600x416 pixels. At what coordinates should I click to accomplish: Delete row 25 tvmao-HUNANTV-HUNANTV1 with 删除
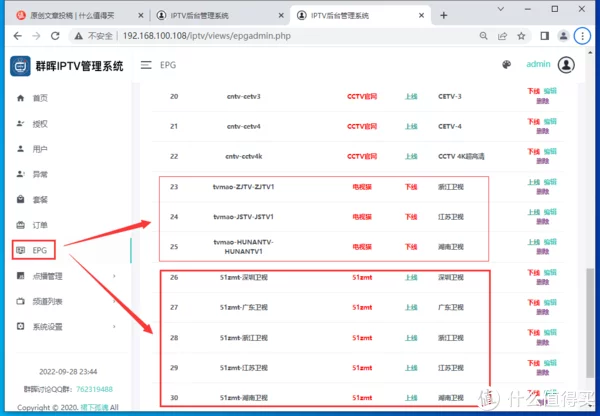click(543, 251)
